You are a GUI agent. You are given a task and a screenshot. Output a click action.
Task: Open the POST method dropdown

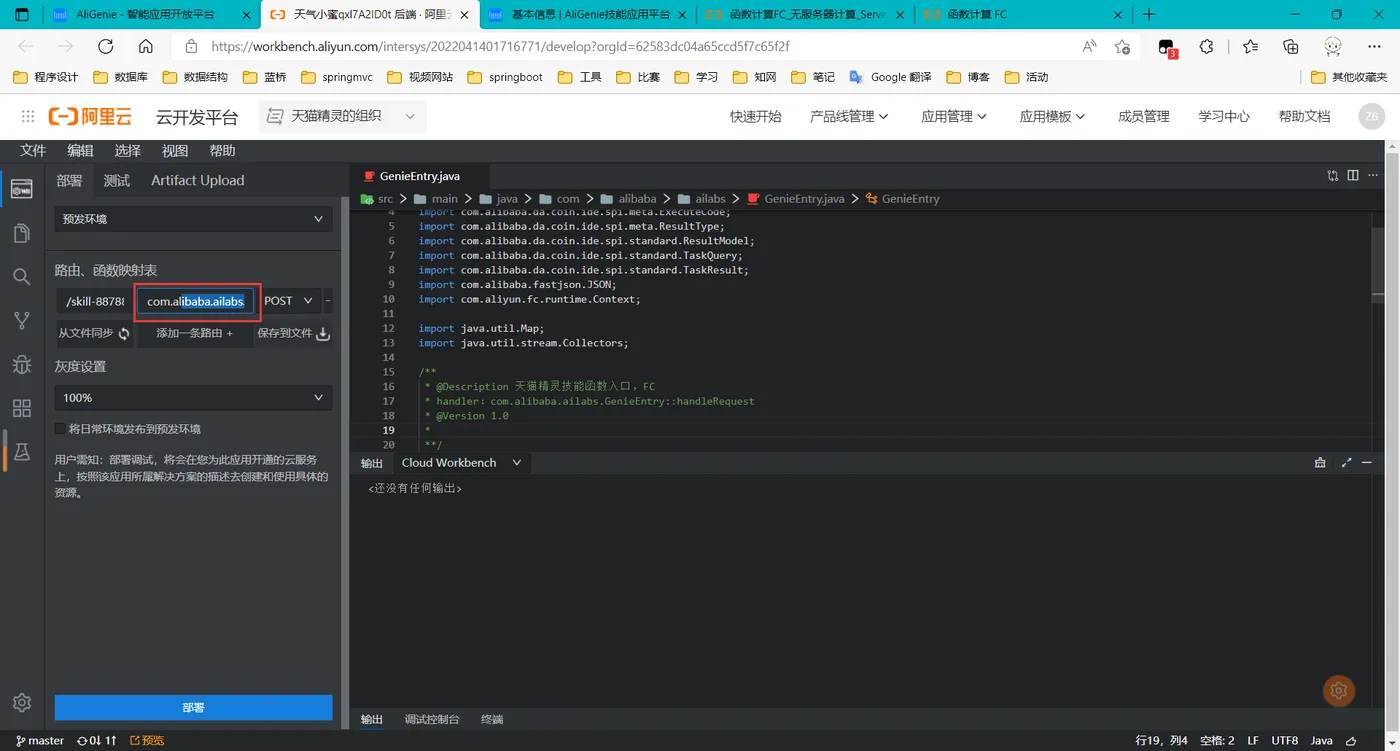point(290,301)
